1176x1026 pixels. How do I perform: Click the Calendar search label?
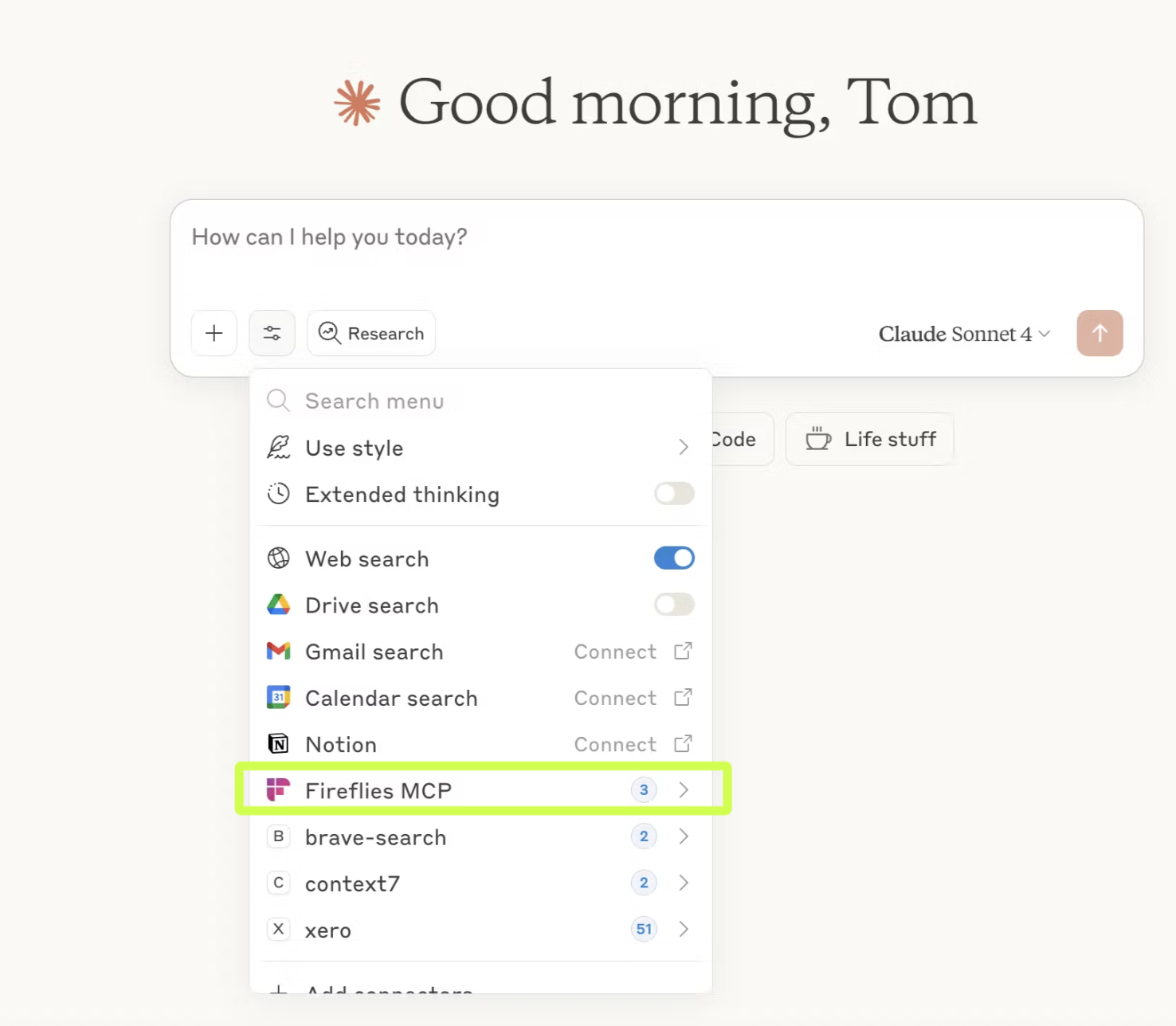(392, 698)
